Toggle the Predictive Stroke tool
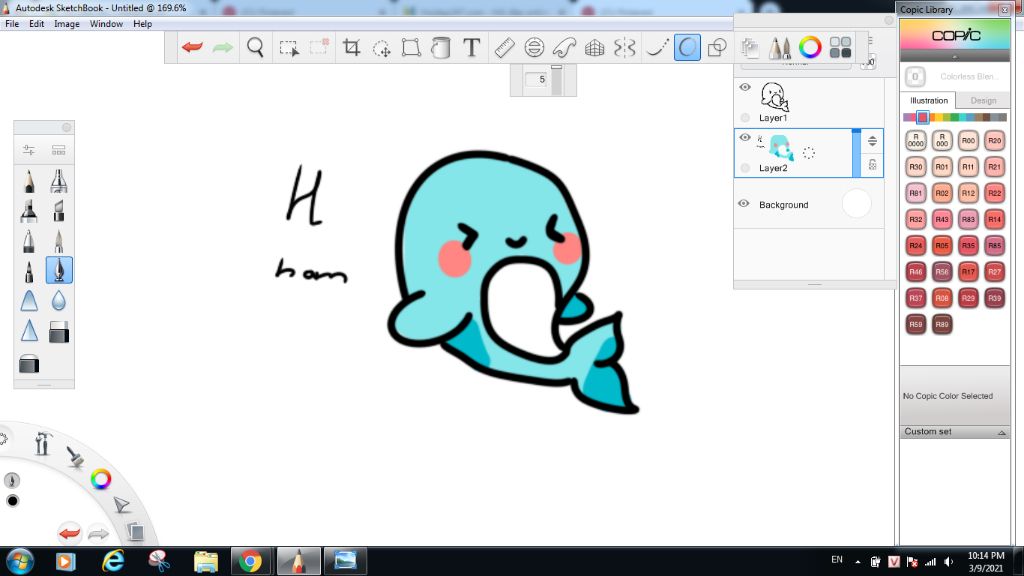1024x576 pixels. pos(687,48)
